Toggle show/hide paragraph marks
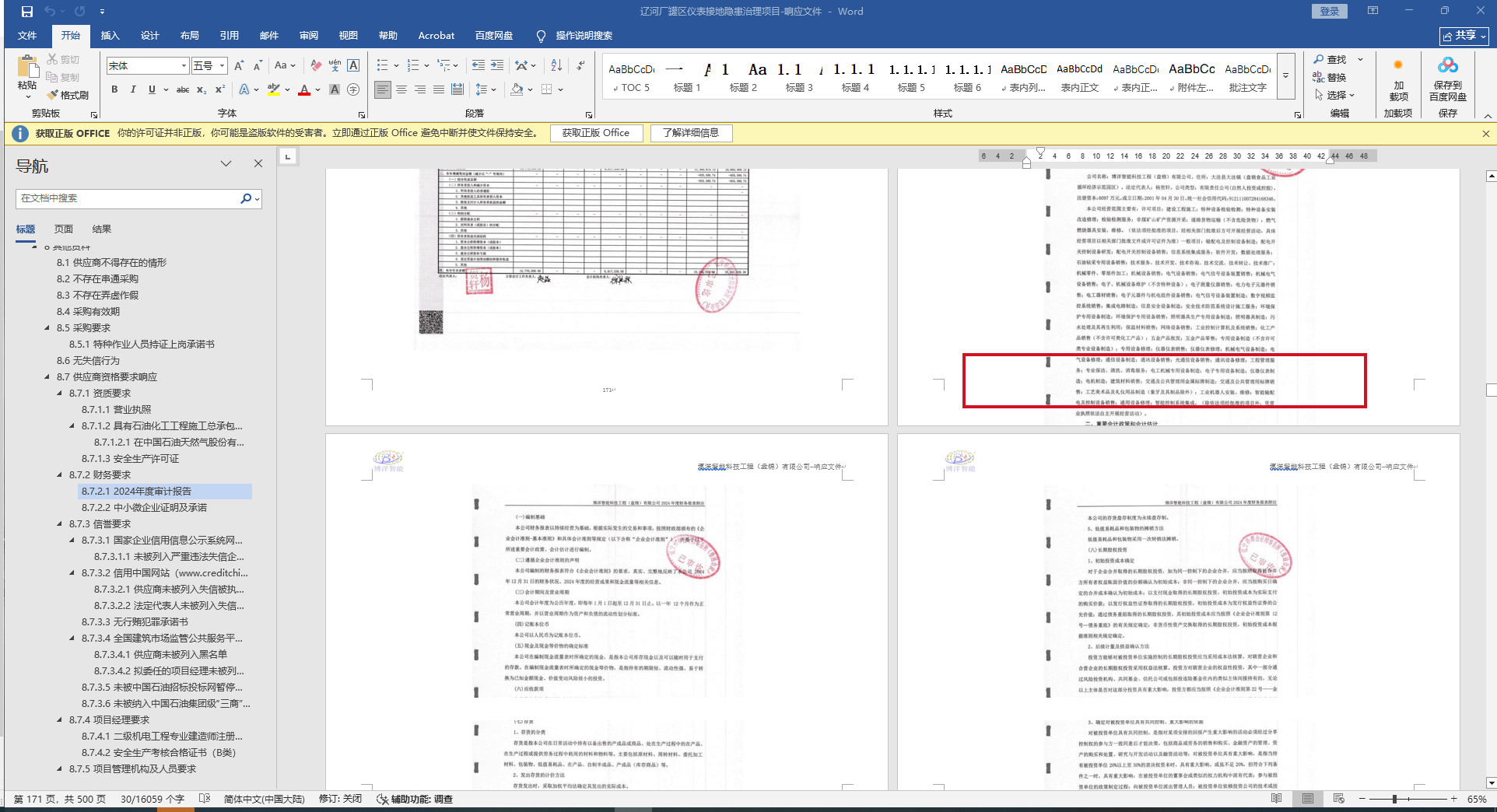 (x=581, y=66)
